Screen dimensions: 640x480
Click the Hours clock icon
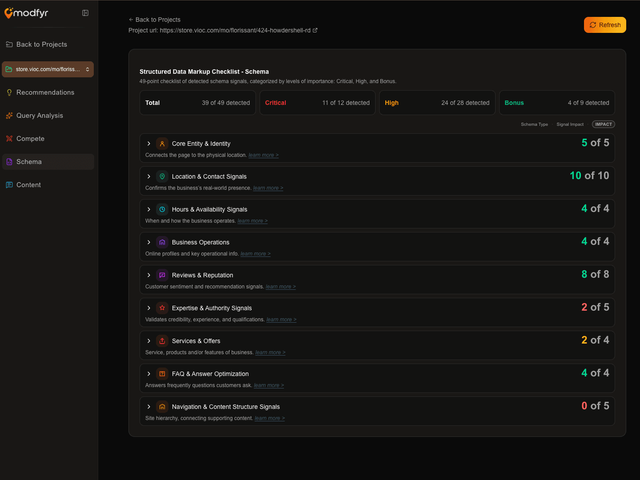pos(162,209)
